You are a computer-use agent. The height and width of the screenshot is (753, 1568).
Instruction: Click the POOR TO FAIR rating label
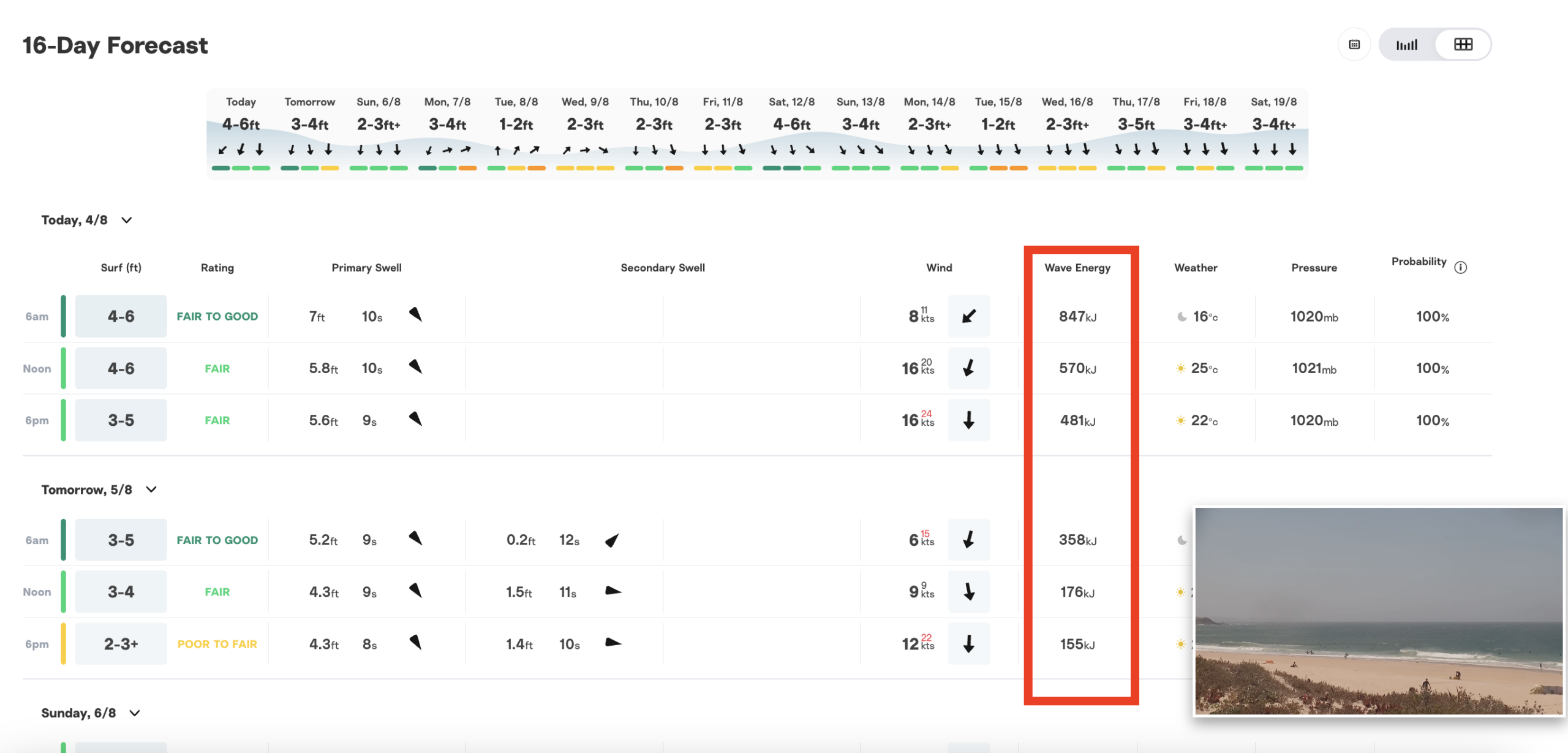pos(217,644)
